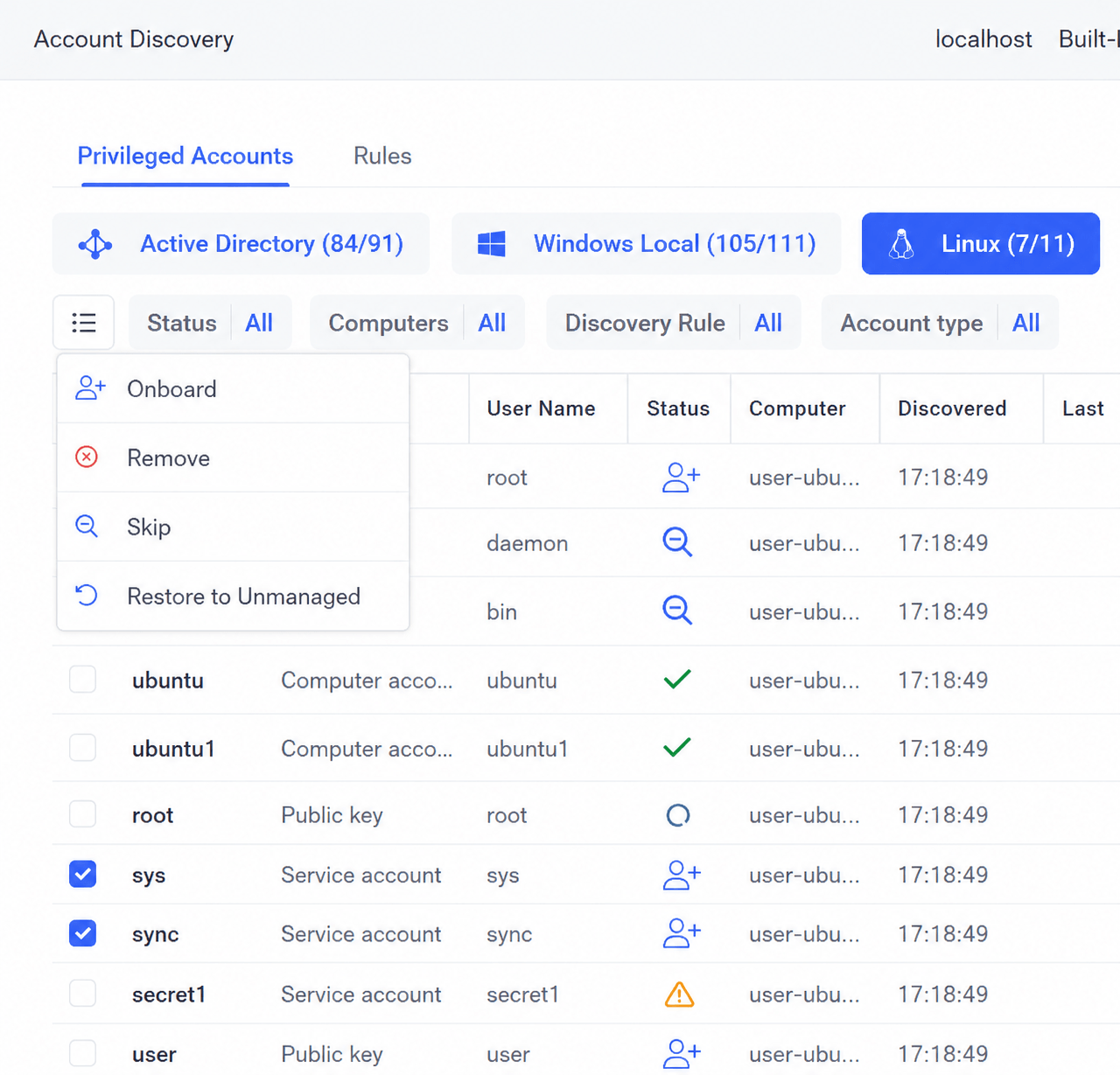Click the red Remove icon in menu
This screenshot has width=1120, height=1075.
click(87, 457)
